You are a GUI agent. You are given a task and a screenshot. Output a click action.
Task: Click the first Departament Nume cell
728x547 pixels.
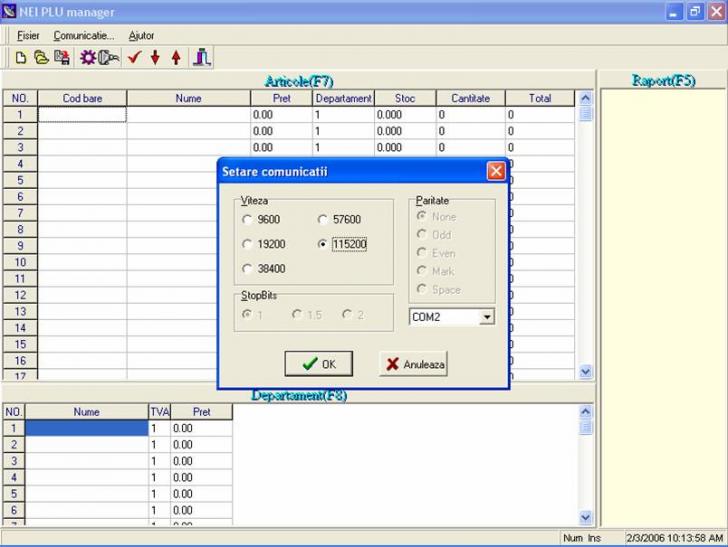(86, 428)
